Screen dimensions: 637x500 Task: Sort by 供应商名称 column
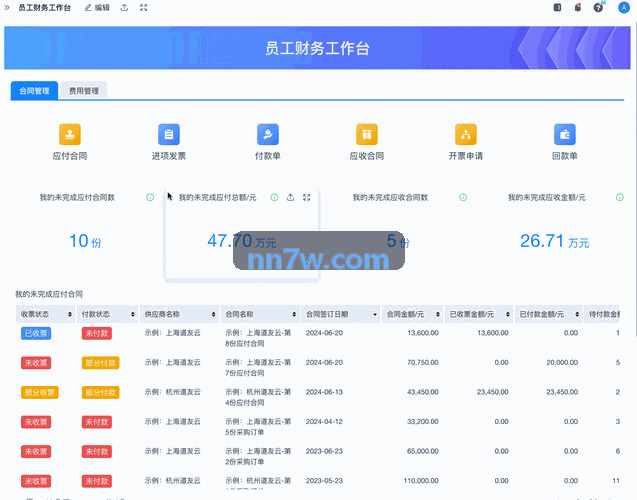[x=213, y=314]
